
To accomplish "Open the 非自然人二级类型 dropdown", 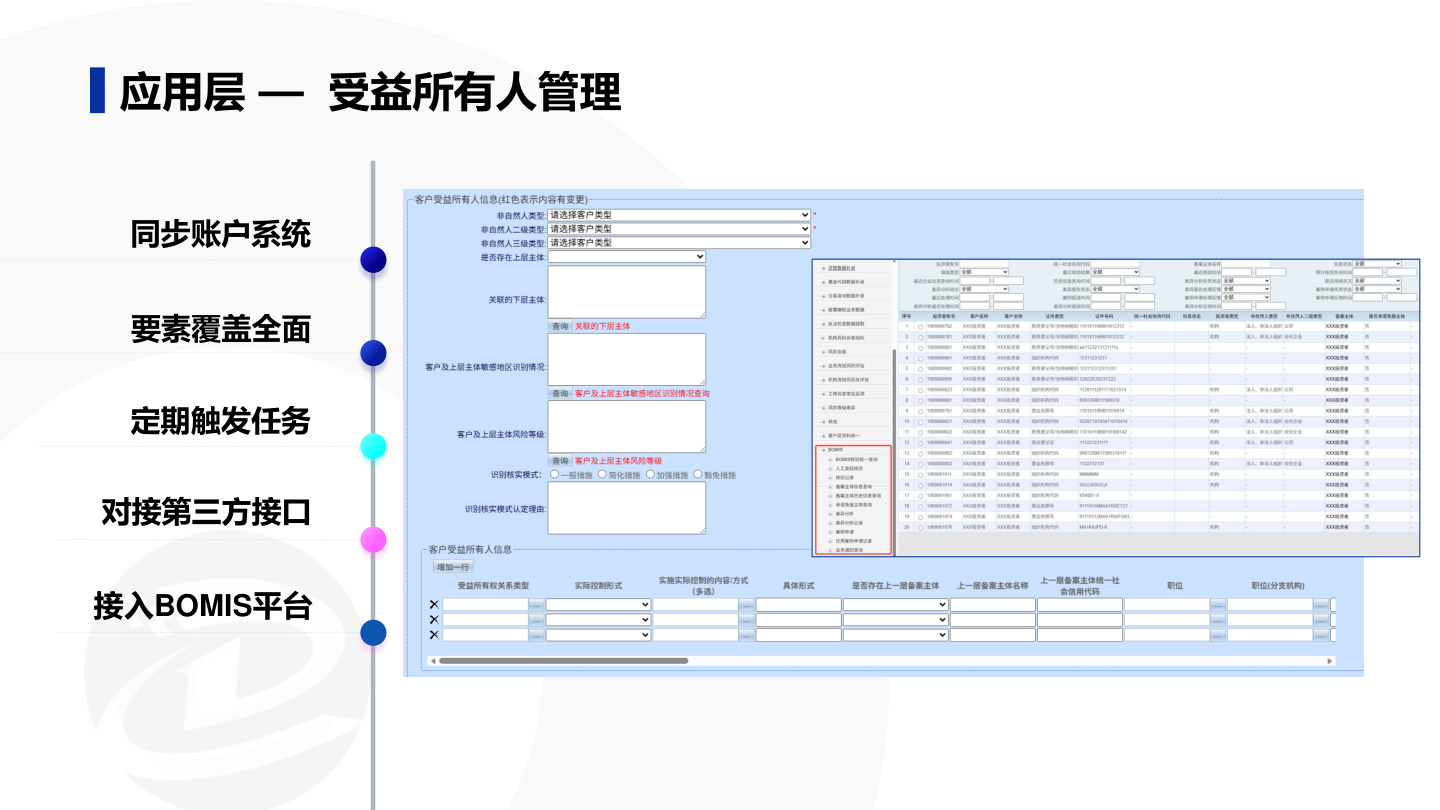I will 679,229.
